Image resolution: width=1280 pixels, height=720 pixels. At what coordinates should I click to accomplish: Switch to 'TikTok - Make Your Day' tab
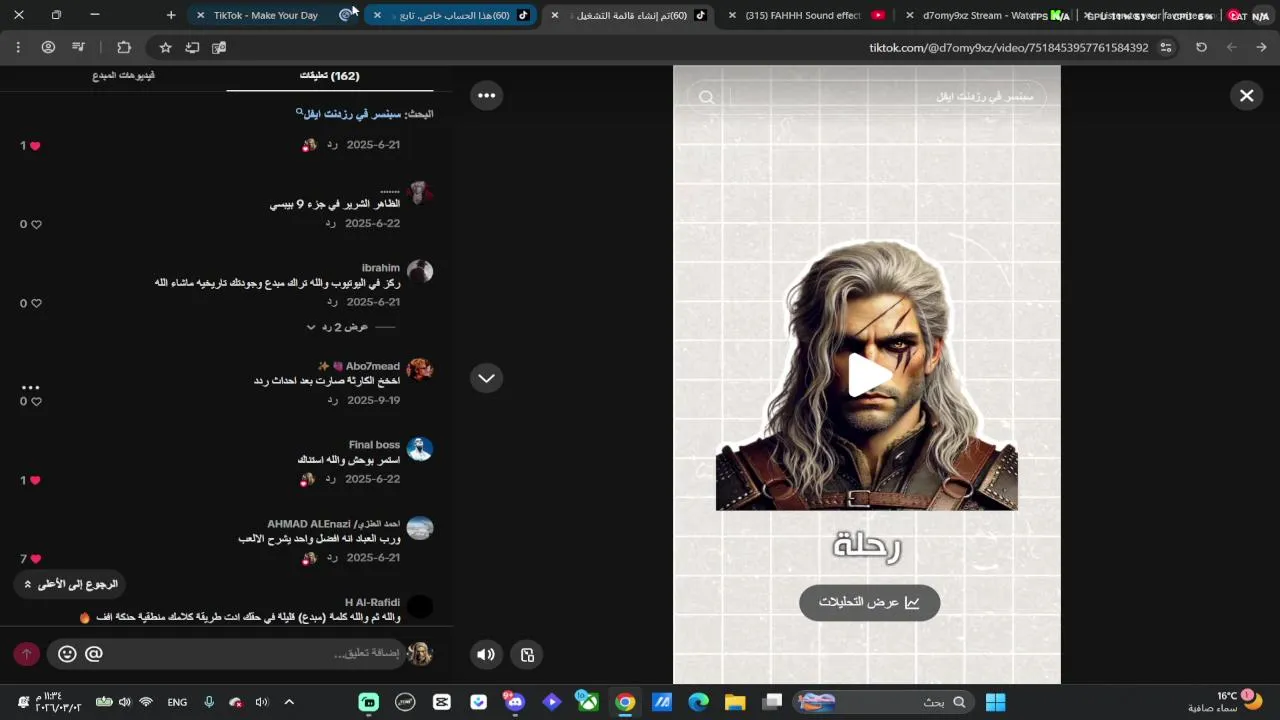click(x=273, y=15)
